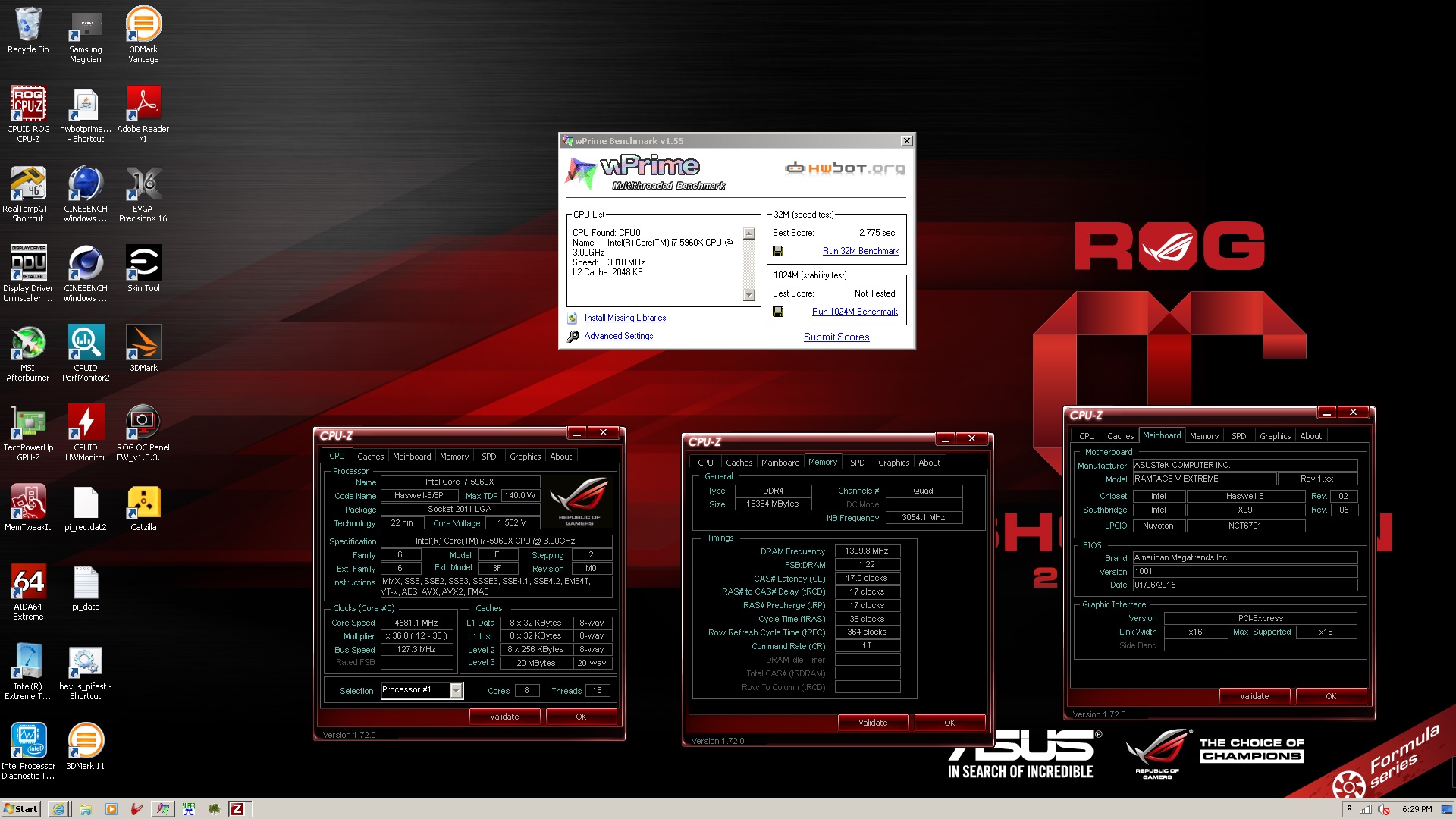1456x819 pixels.
Task: Select the Memory tab in the Mainboard CPU-Z window
Action: [x=1204, y=436]
